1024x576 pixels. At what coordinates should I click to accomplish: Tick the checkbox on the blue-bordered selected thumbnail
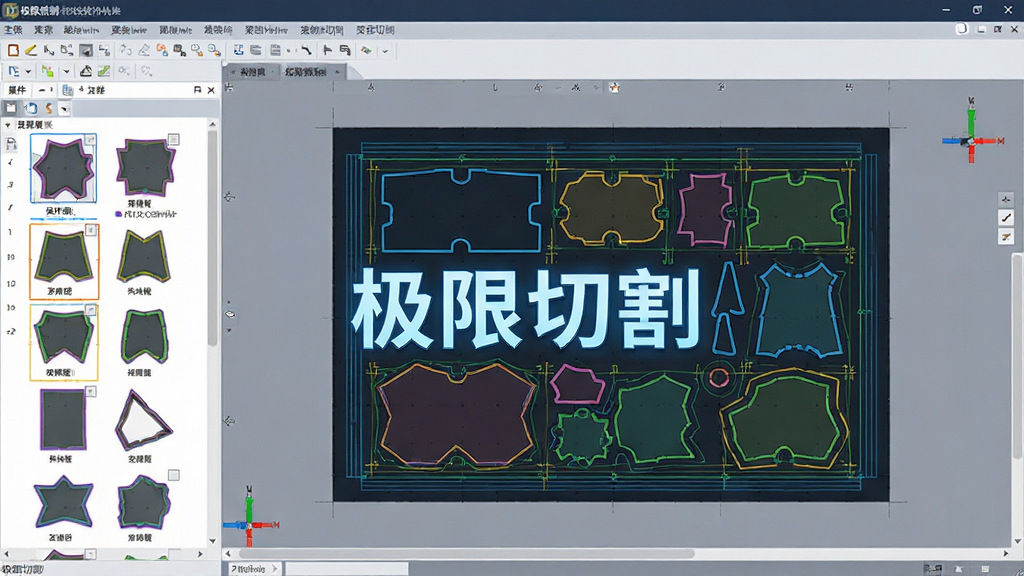(x=91, y=139)
